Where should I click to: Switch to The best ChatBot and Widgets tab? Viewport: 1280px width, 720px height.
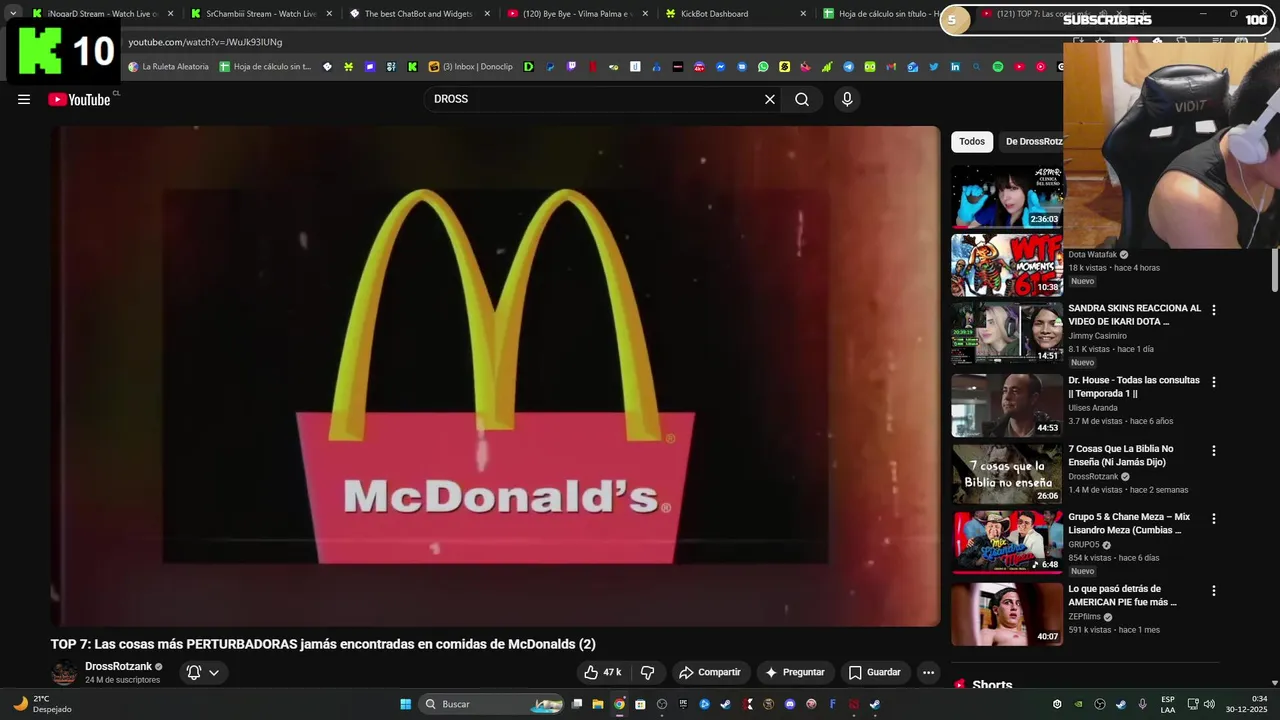(x=418, y=14)
